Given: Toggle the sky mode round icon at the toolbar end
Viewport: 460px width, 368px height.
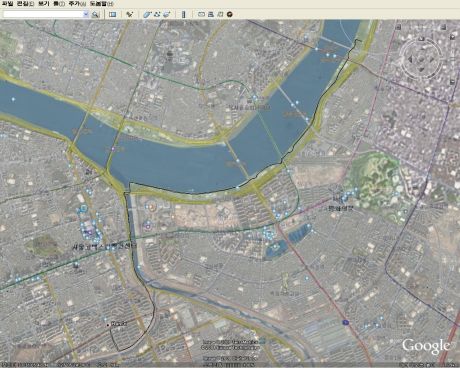Looking at the screenshot, I should pyautogui.click(x=230, y=14).
